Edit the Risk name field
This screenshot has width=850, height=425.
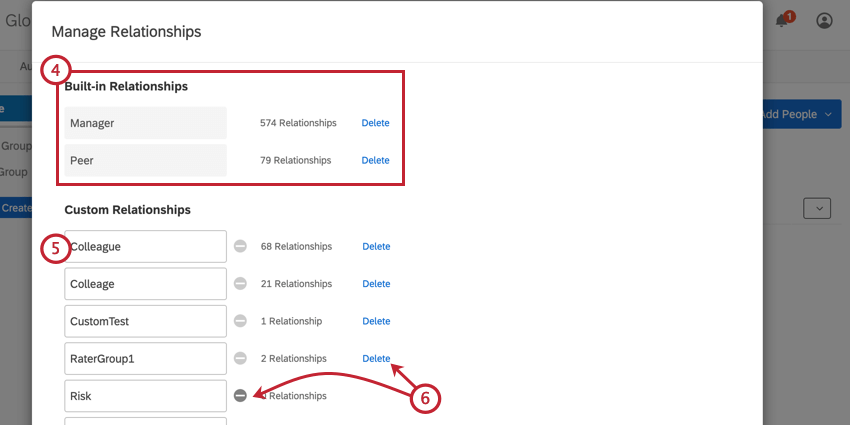click(x=145, y=396)
